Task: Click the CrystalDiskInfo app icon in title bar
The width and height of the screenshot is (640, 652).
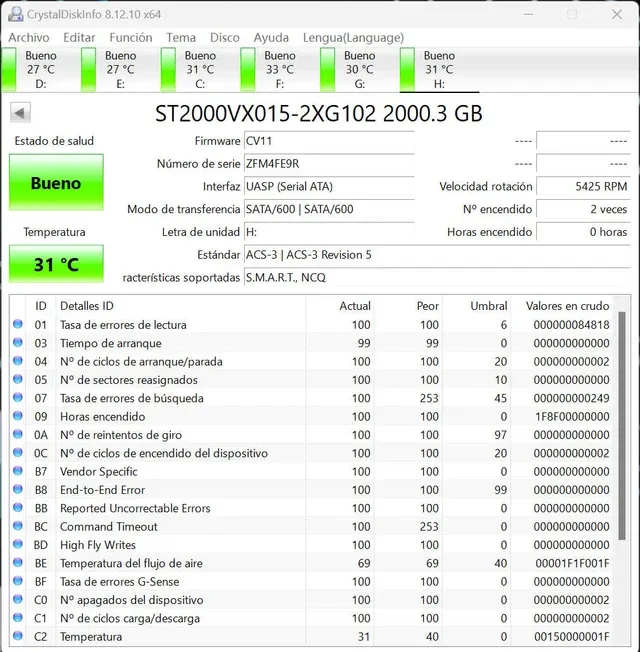Action: [15, 14]
